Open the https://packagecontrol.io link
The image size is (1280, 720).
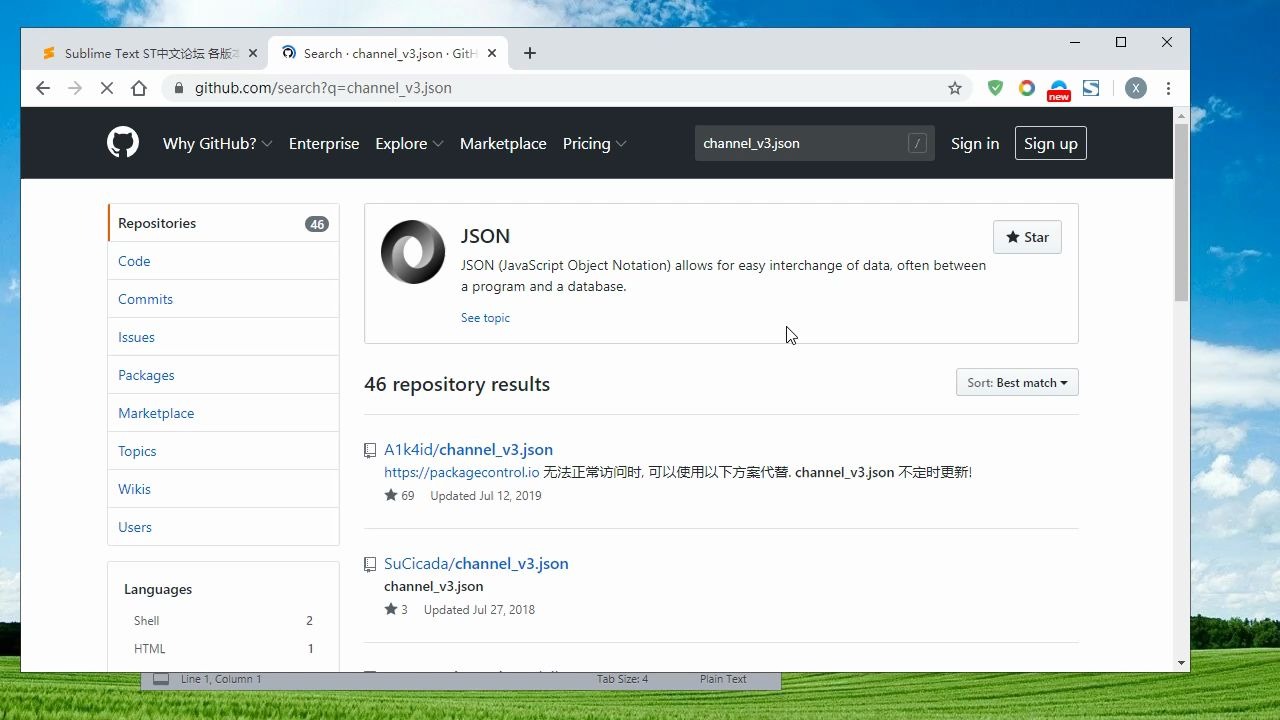click(x=462, y=472)
